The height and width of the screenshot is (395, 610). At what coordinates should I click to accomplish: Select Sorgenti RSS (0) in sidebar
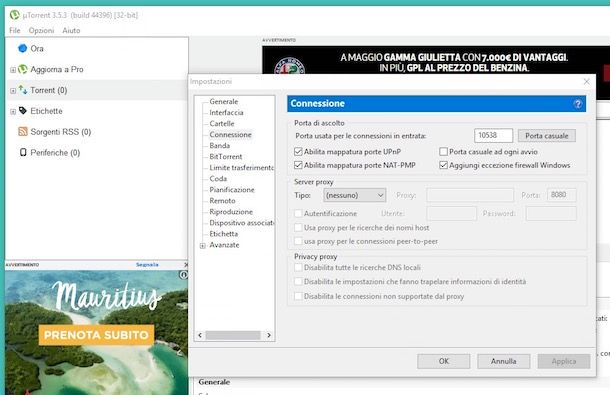tap(61, 132)
